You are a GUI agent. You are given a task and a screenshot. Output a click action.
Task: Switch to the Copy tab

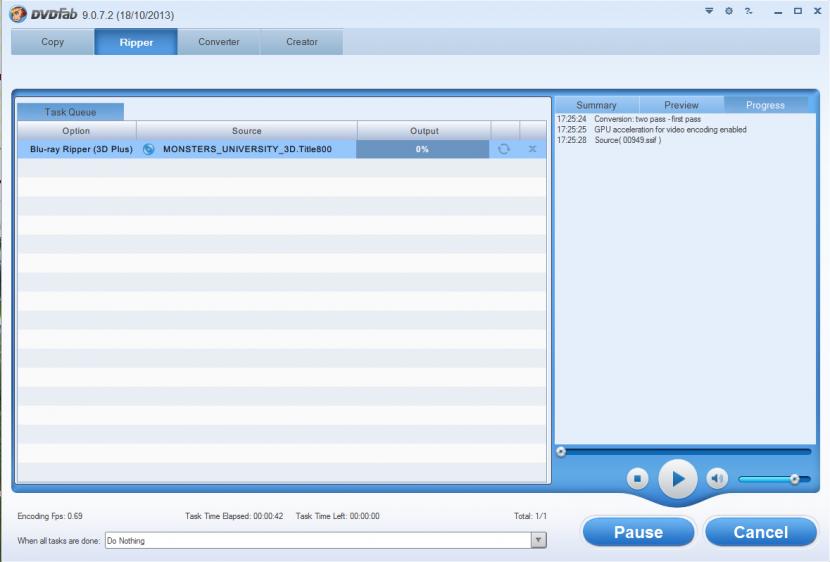(x=53, y=42)
